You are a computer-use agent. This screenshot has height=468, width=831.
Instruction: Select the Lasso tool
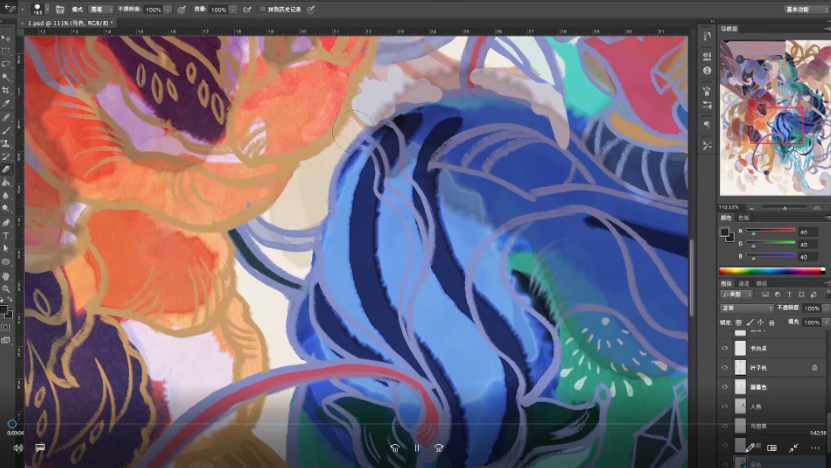click(x=6, y=64)
